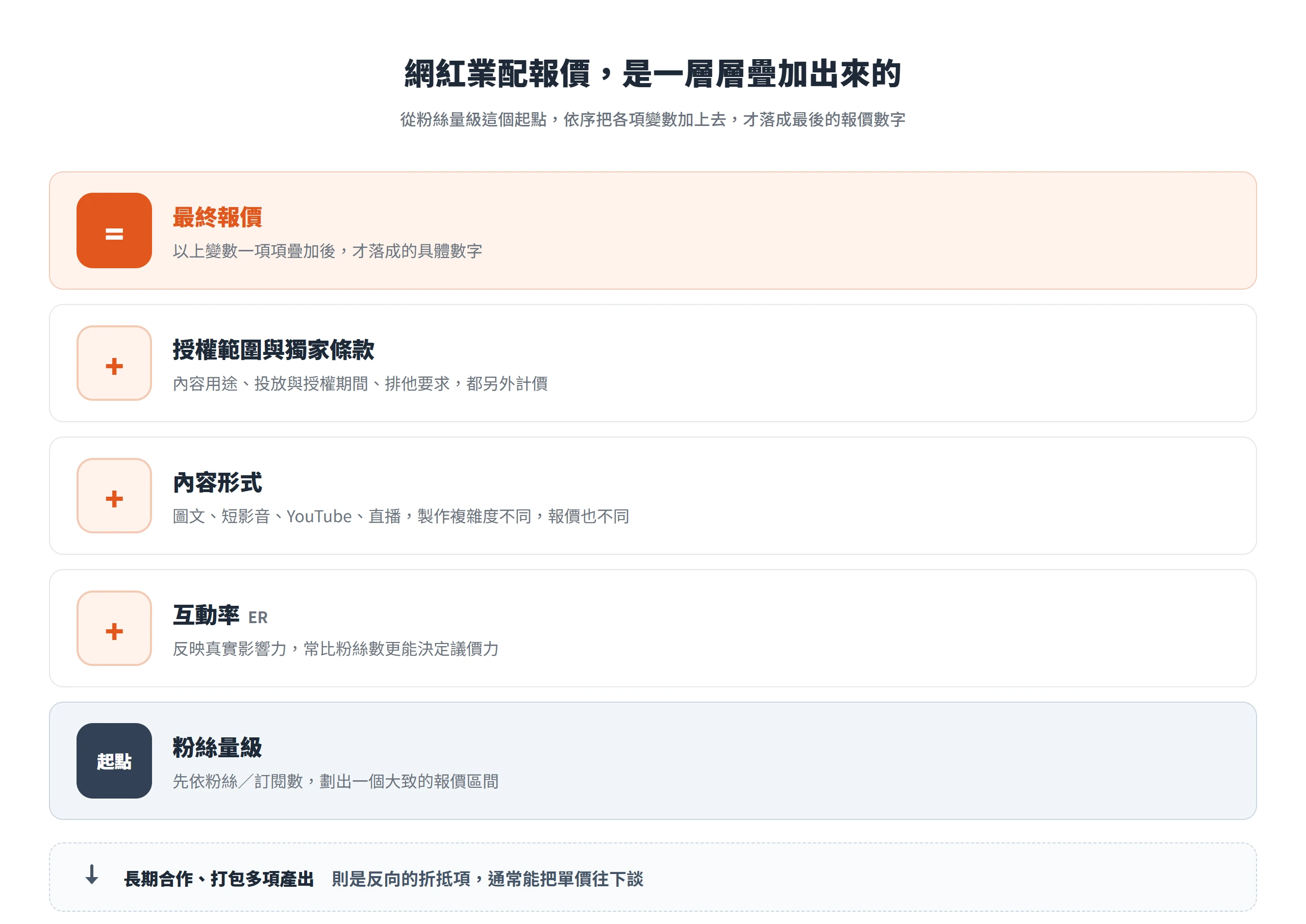Click the small ER label
The image size is (1306, 924).
[258, 618]
